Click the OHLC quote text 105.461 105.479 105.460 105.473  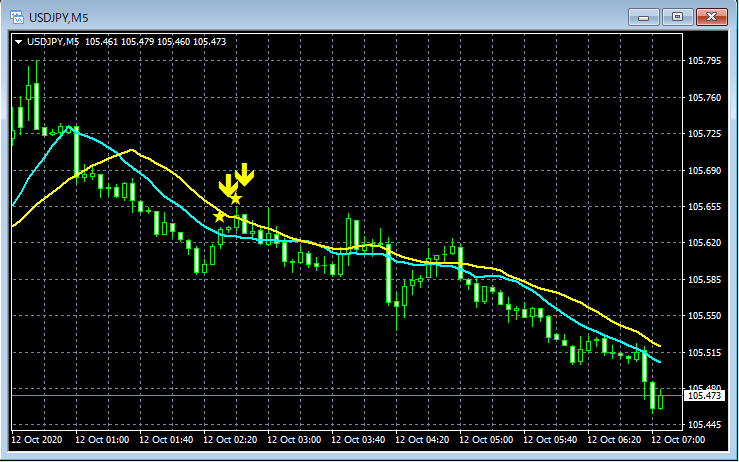click(156, 42)
